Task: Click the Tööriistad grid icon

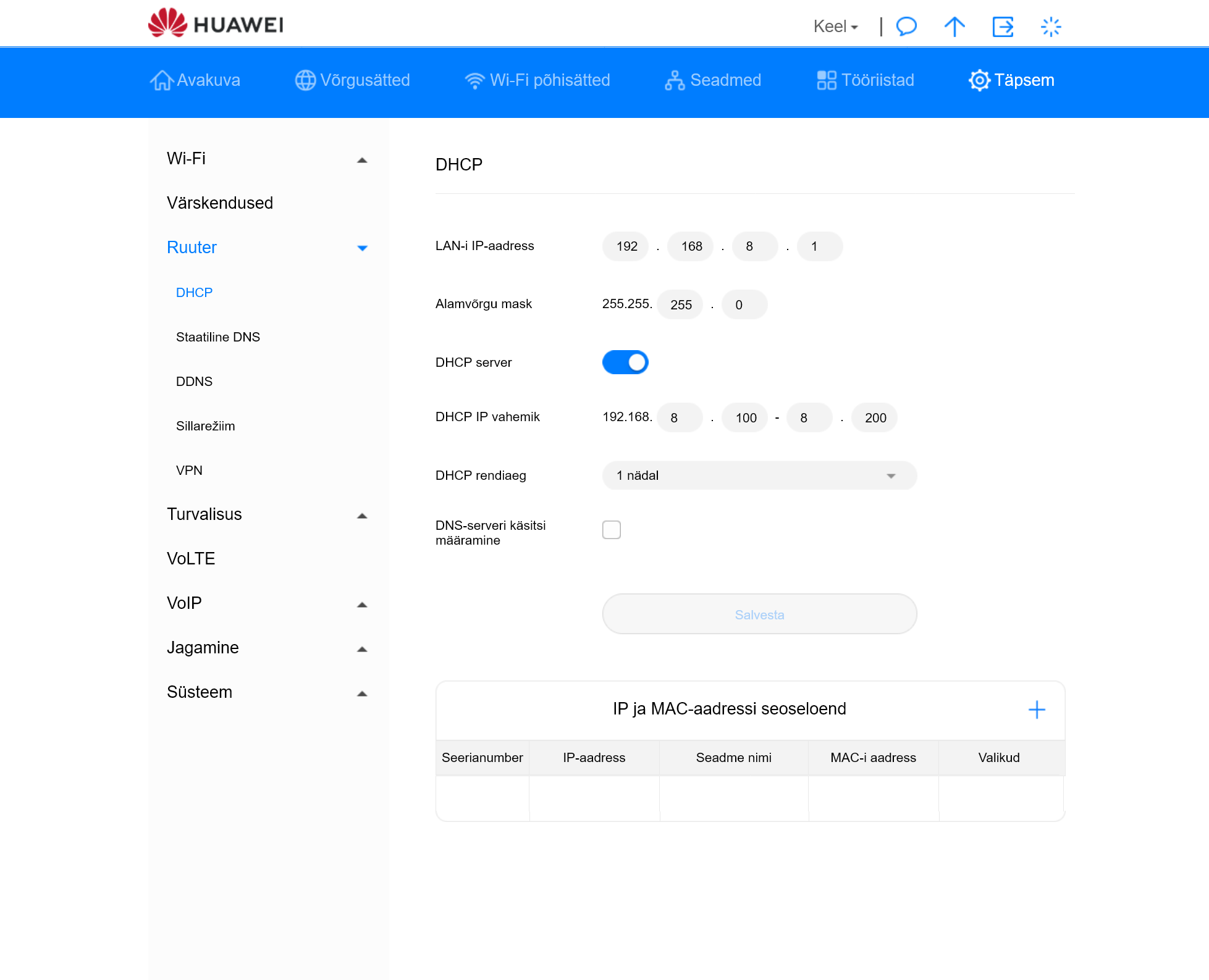Action: coord(827,80)
